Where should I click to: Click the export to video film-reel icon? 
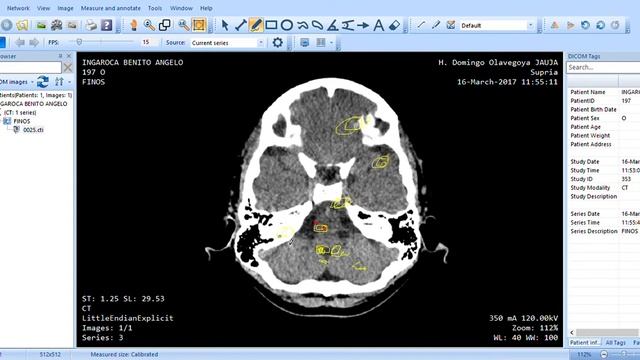pos(56,25)
